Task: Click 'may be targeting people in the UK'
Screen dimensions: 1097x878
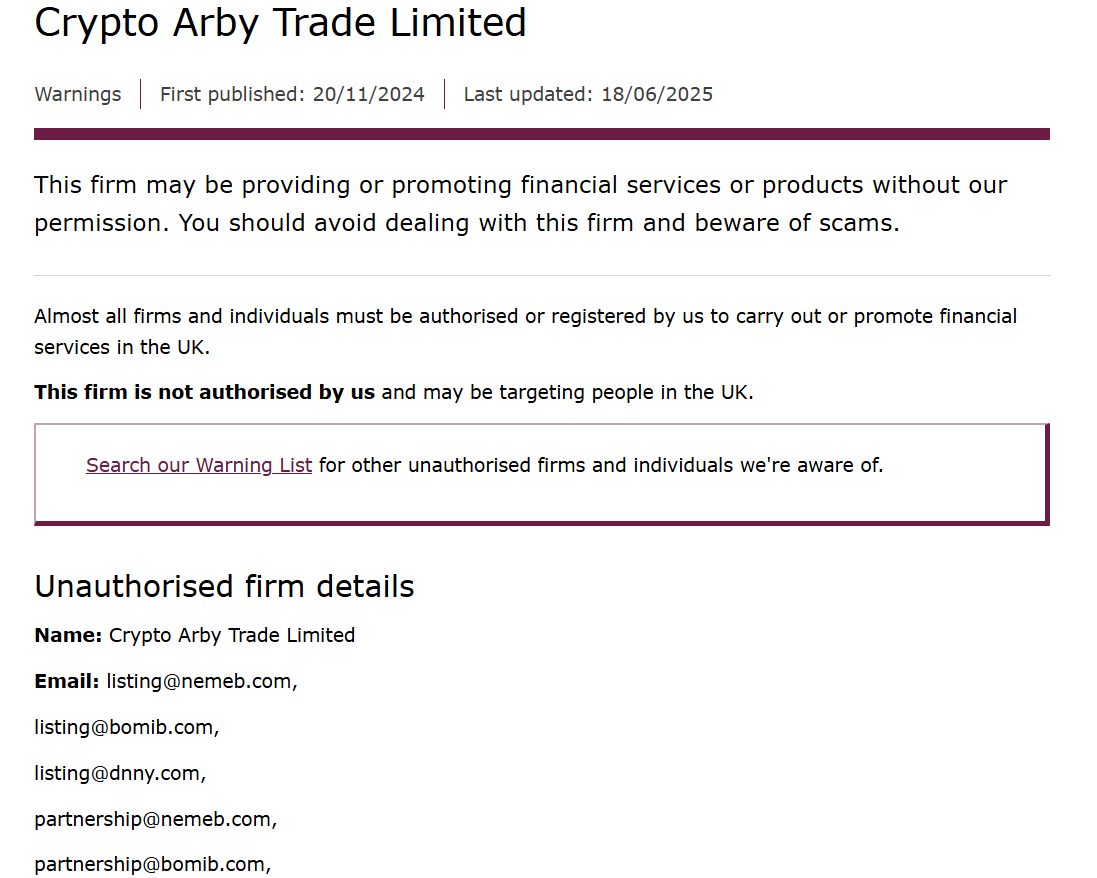Action: pos(588,392)
